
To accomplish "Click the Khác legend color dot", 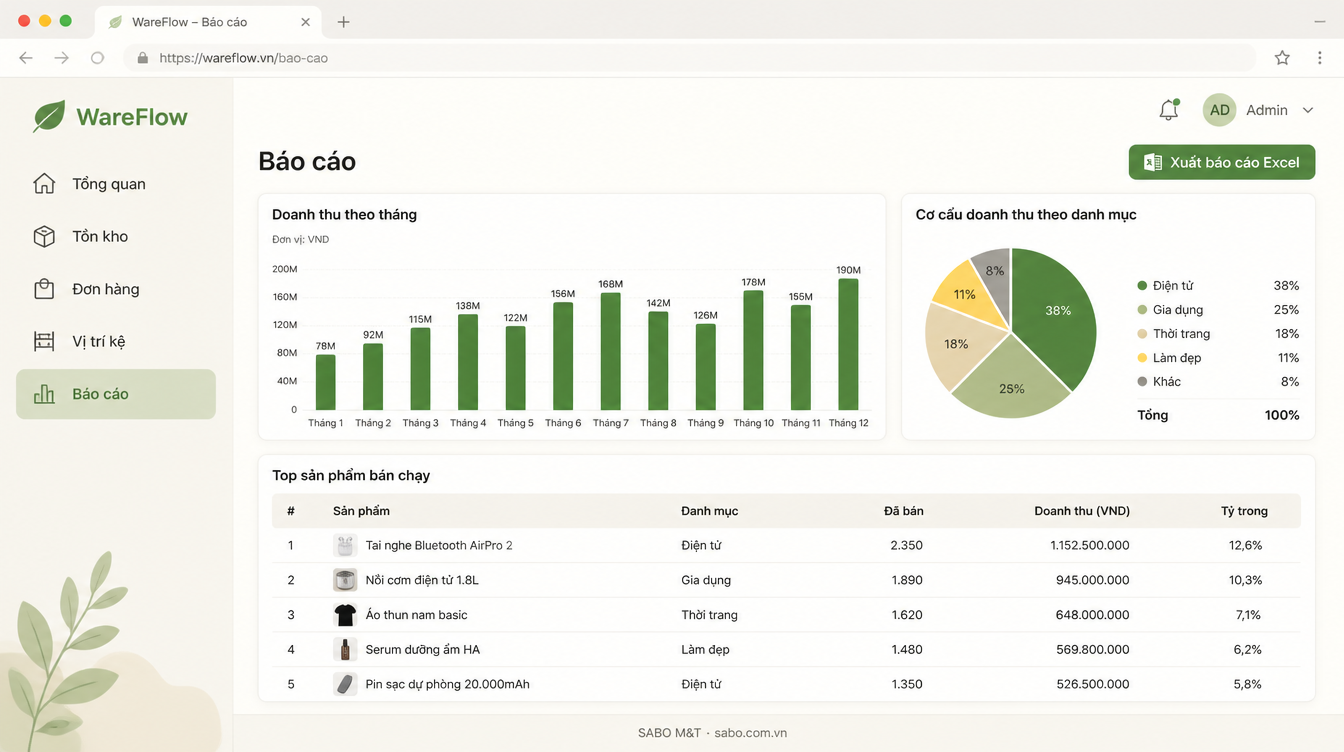I will pyautogui.click(x=1142, y=382).
